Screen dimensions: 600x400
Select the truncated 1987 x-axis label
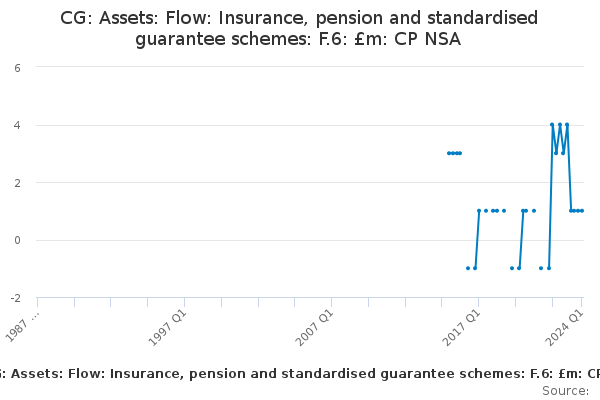[22, 327]
